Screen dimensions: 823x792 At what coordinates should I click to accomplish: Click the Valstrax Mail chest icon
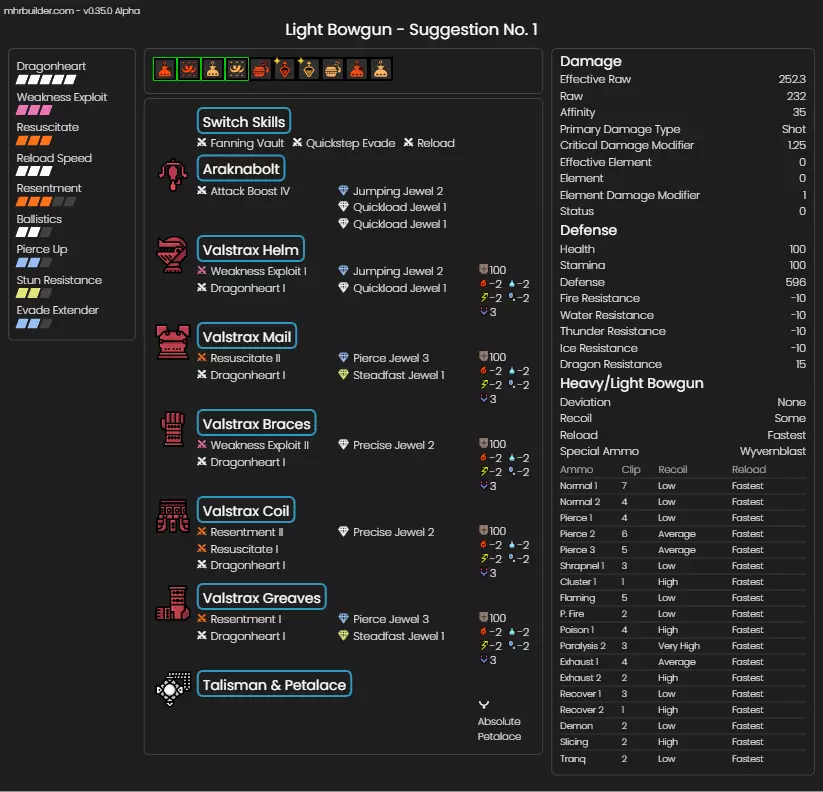(x=173, y=342)
